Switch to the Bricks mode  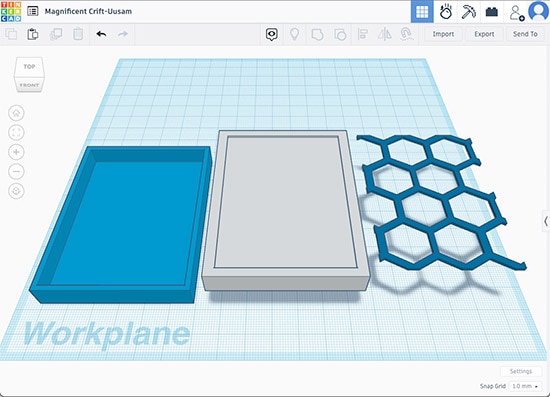[491, 12]
